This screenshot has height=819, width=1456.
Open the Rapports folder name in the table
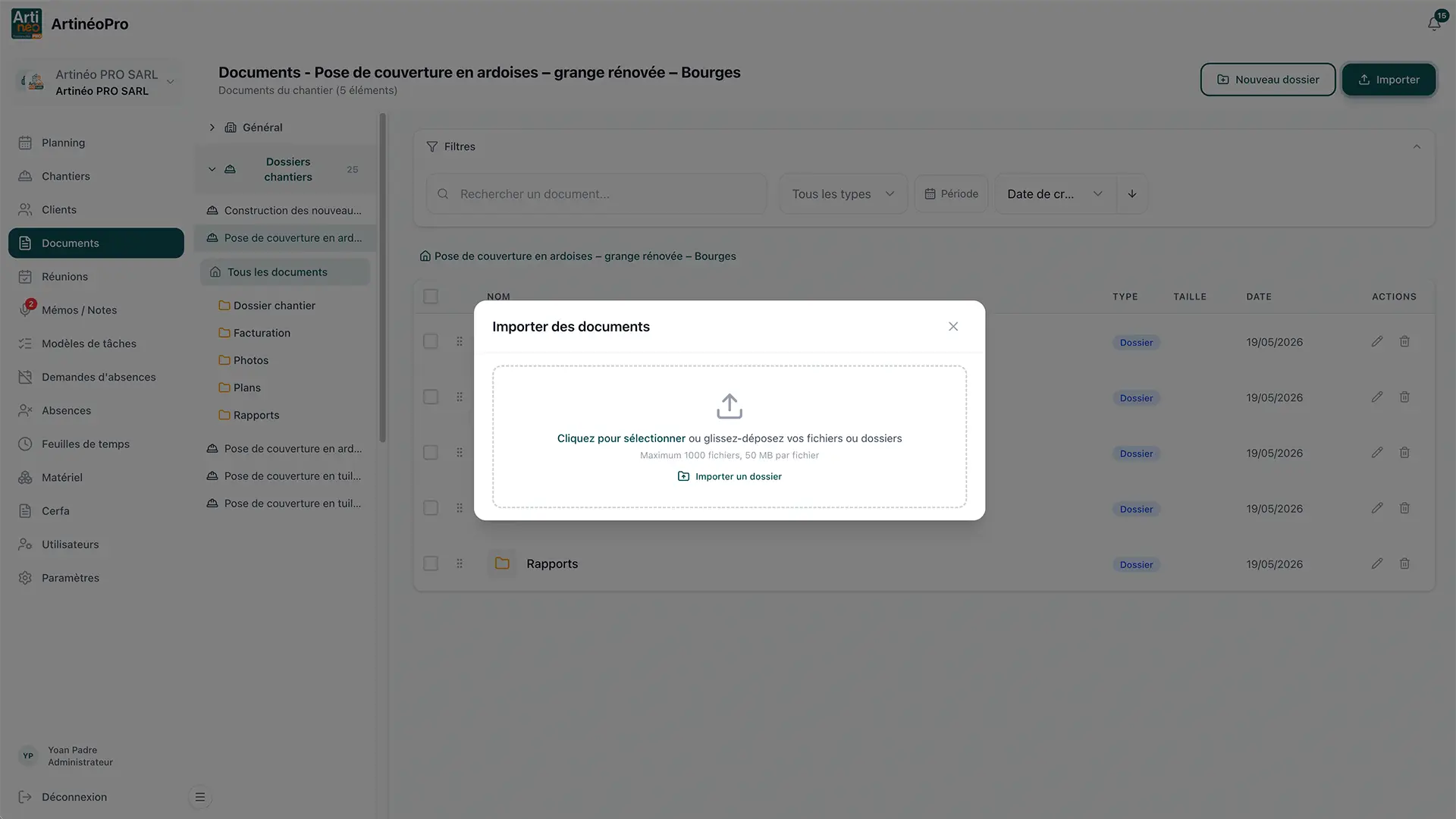(x=552, y=564)
